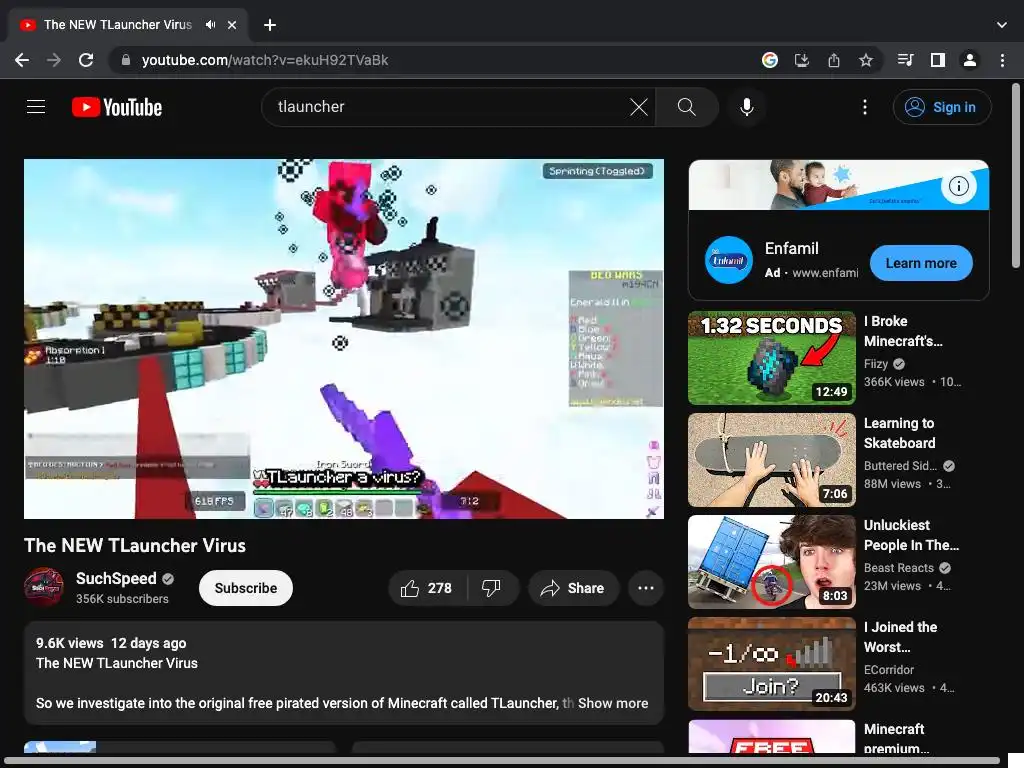Reload the YouTube page
1024x768 pixels.
tap(86, 60)
